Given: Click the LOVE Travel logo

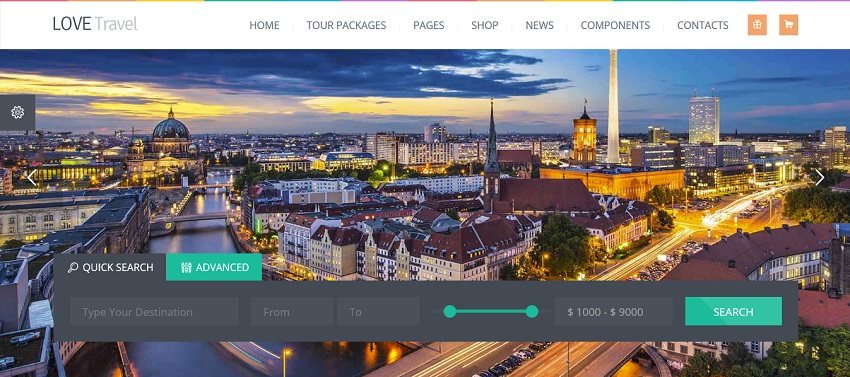Looking at the screenshot, I should [95, 24].
